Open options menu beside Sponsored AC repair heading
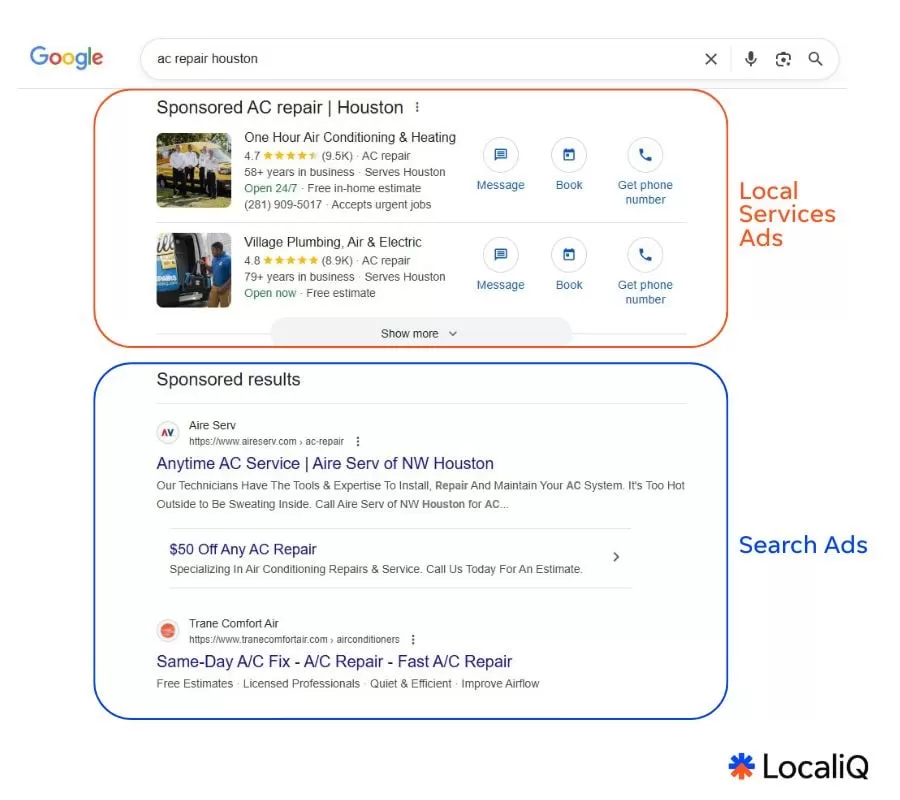The height and width of the screenshot is (800, 900). pyautogui.click(x=417, y=107)
